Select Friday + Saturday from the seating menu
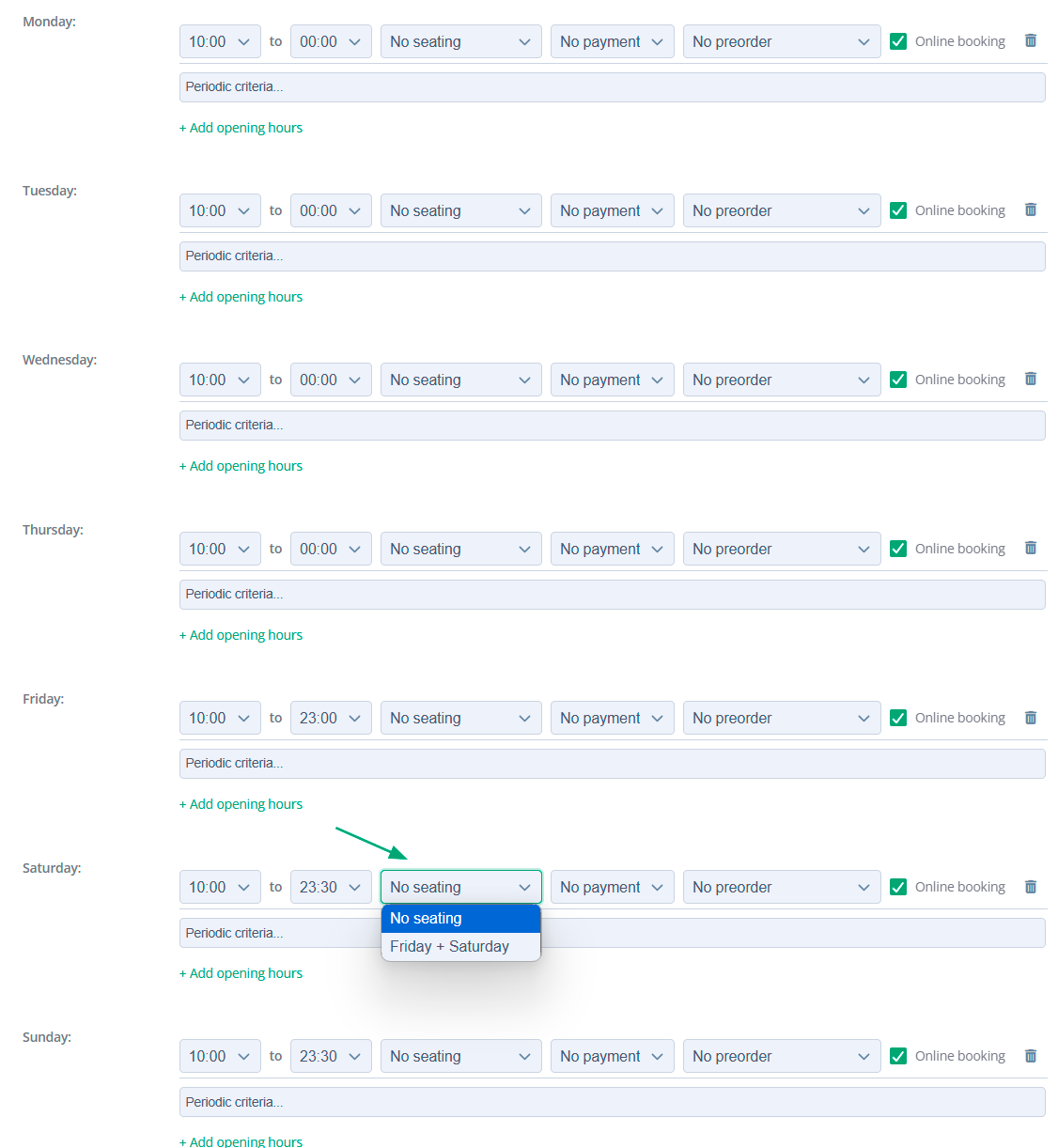This screenshot has width=1058, height=1148. 449,946
